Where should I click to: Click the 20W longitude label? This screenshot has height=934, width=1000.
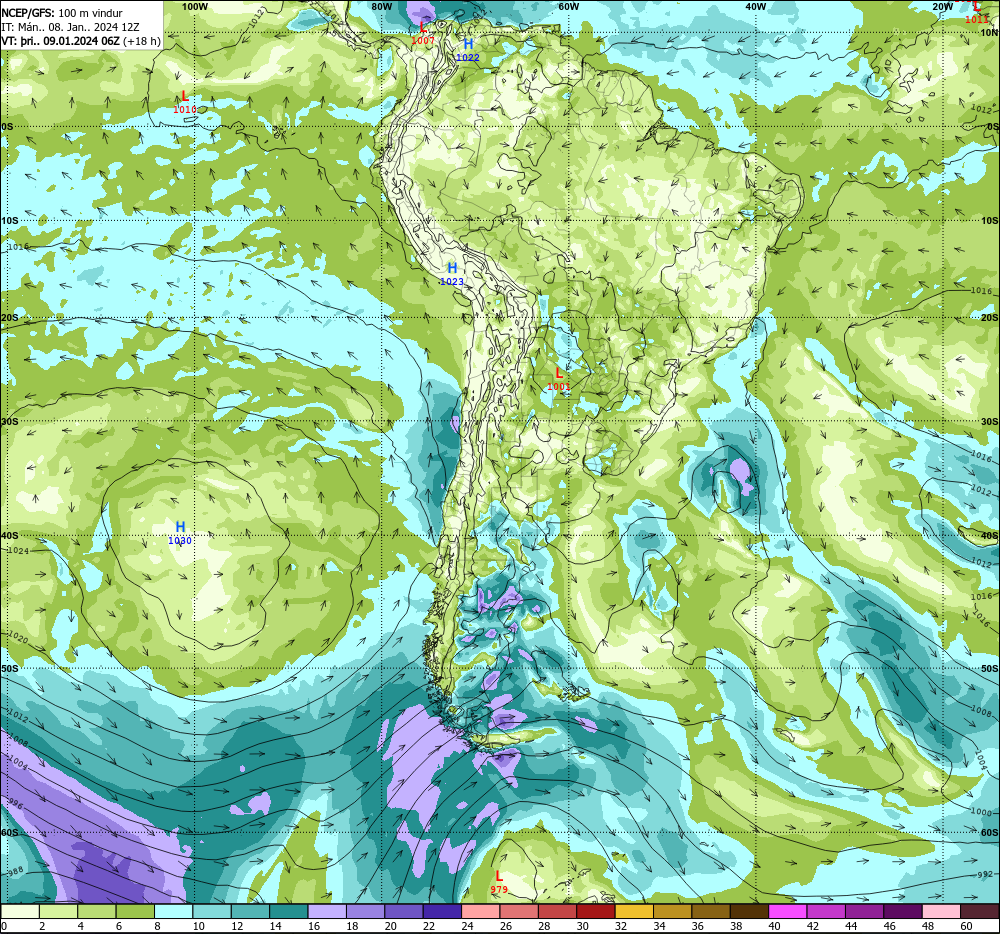(x=942, y=6)
